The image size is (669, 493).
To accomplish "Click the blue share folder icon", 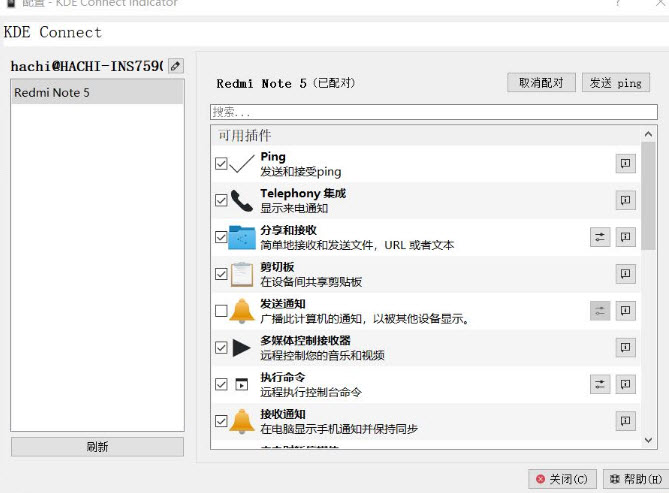I will [242, 237].
